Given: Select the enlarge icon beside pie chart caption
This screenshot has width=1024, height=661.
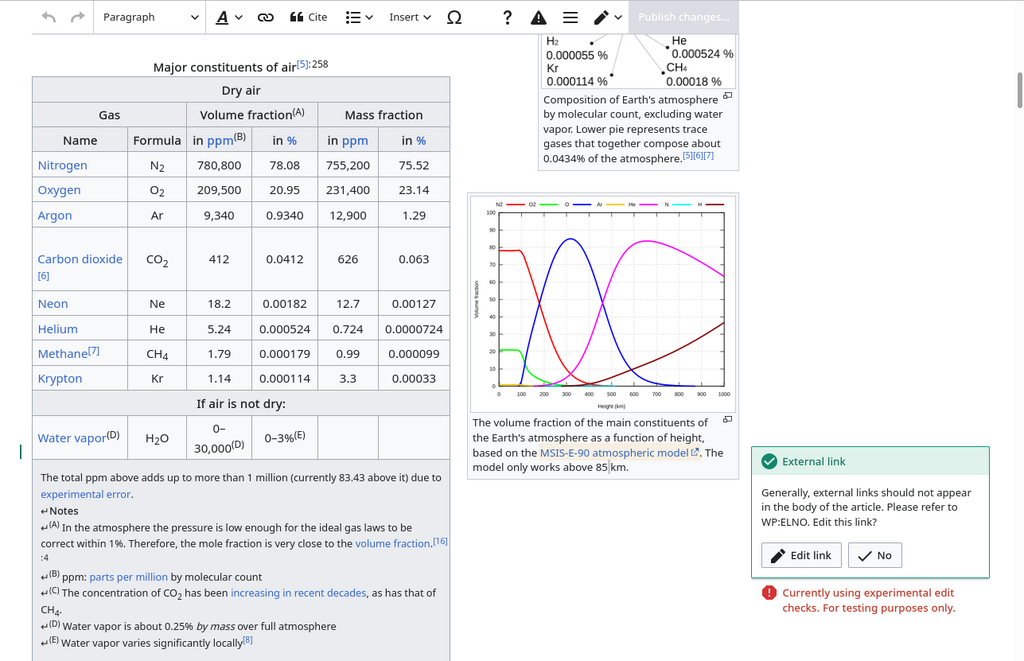Looking at the screenshot, I should point(728,95).
